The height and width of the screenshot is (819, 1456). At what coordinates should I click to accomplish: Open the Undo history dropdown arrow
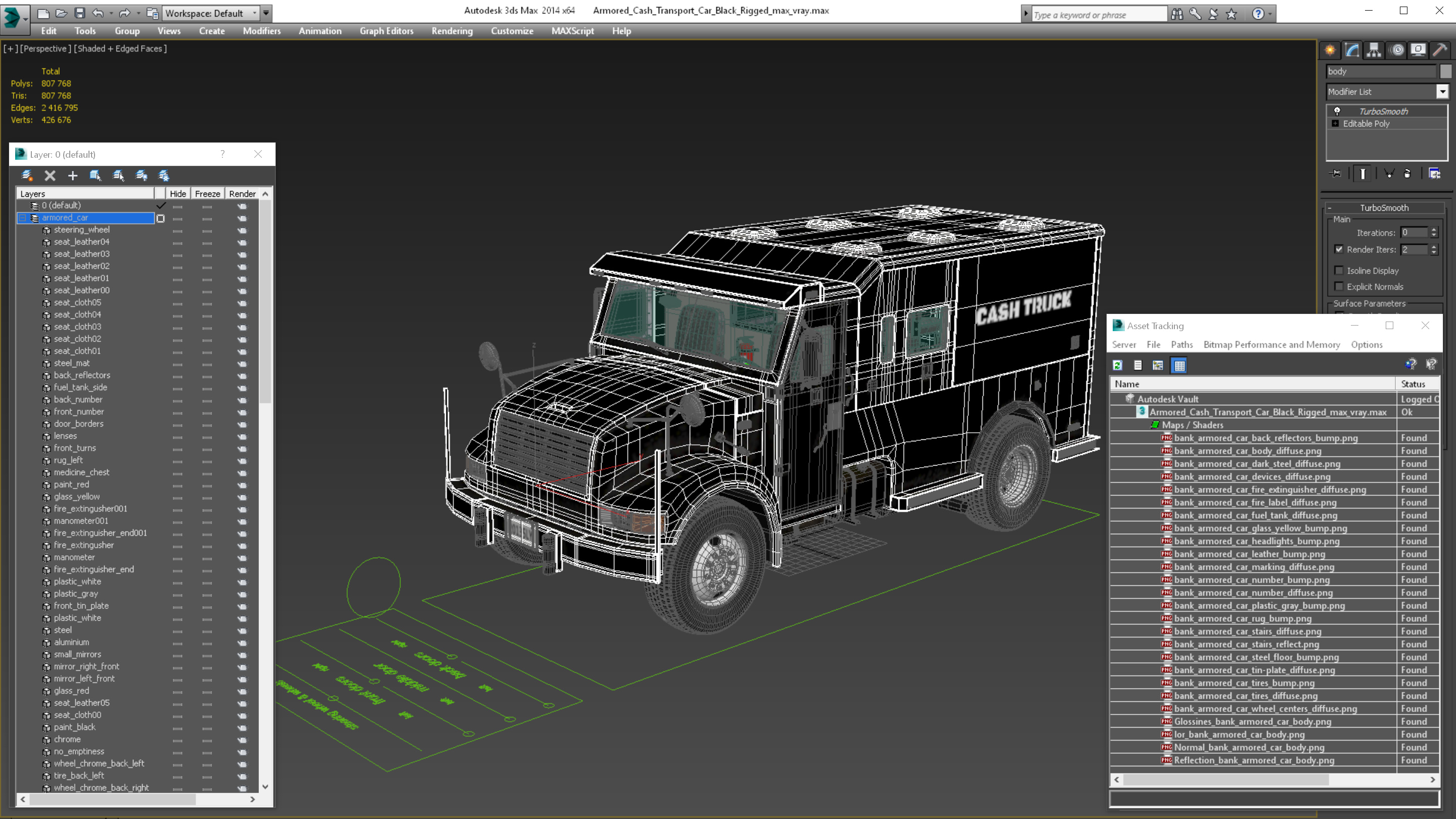click(x=111, y=13)
